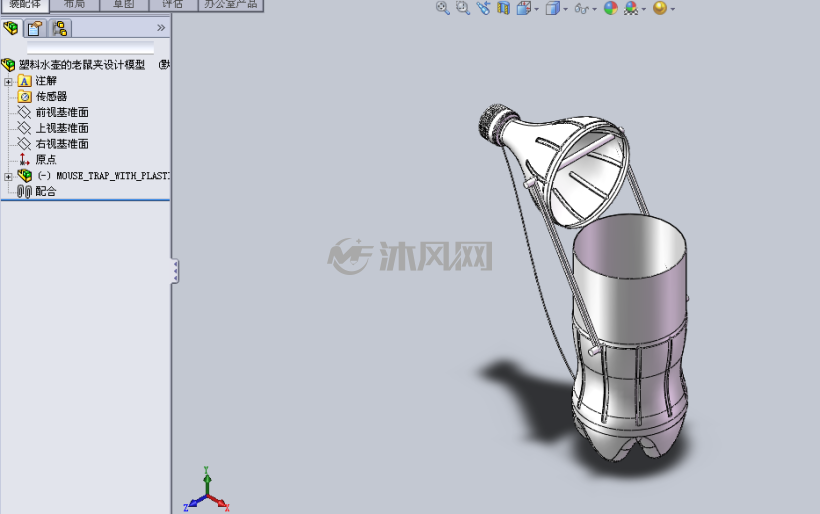Open the 办公室产品 office products tab

pos(231,5)
